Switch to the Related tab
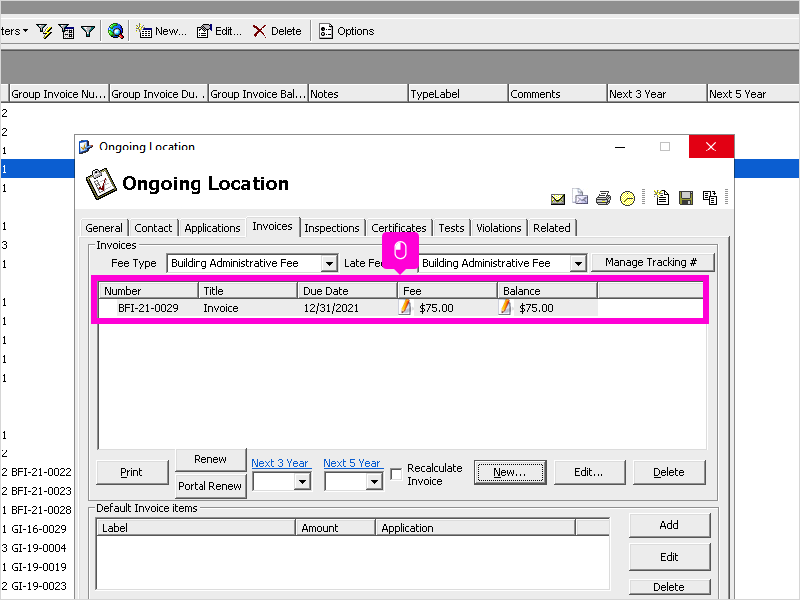The height and width of the screenshot is (600, 800). (552, 228)
